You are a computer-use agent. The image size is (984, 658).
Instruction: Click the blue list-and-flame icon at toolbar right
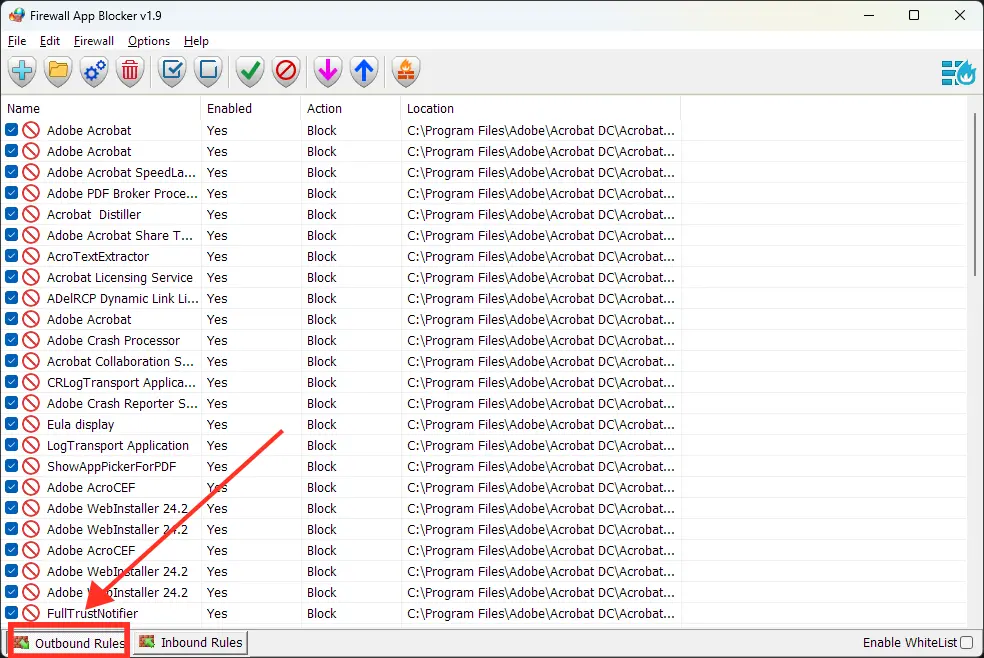click(x=958, y=72)
